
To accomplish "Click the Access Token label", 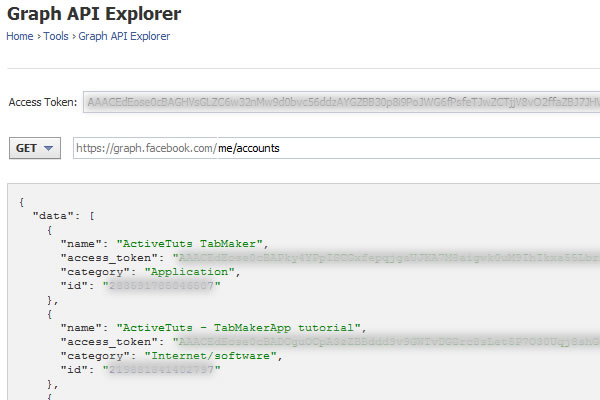I will 43,102.
